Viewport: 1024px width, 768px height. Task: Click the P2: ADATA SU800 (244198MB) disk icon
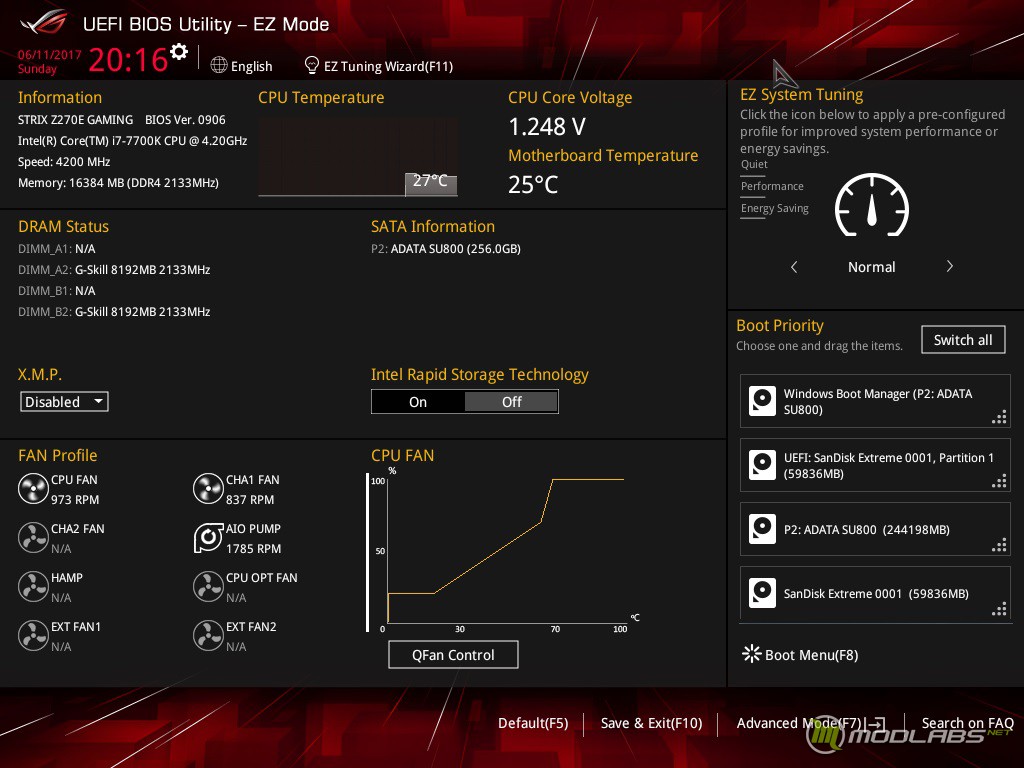[x=762, y=529]
